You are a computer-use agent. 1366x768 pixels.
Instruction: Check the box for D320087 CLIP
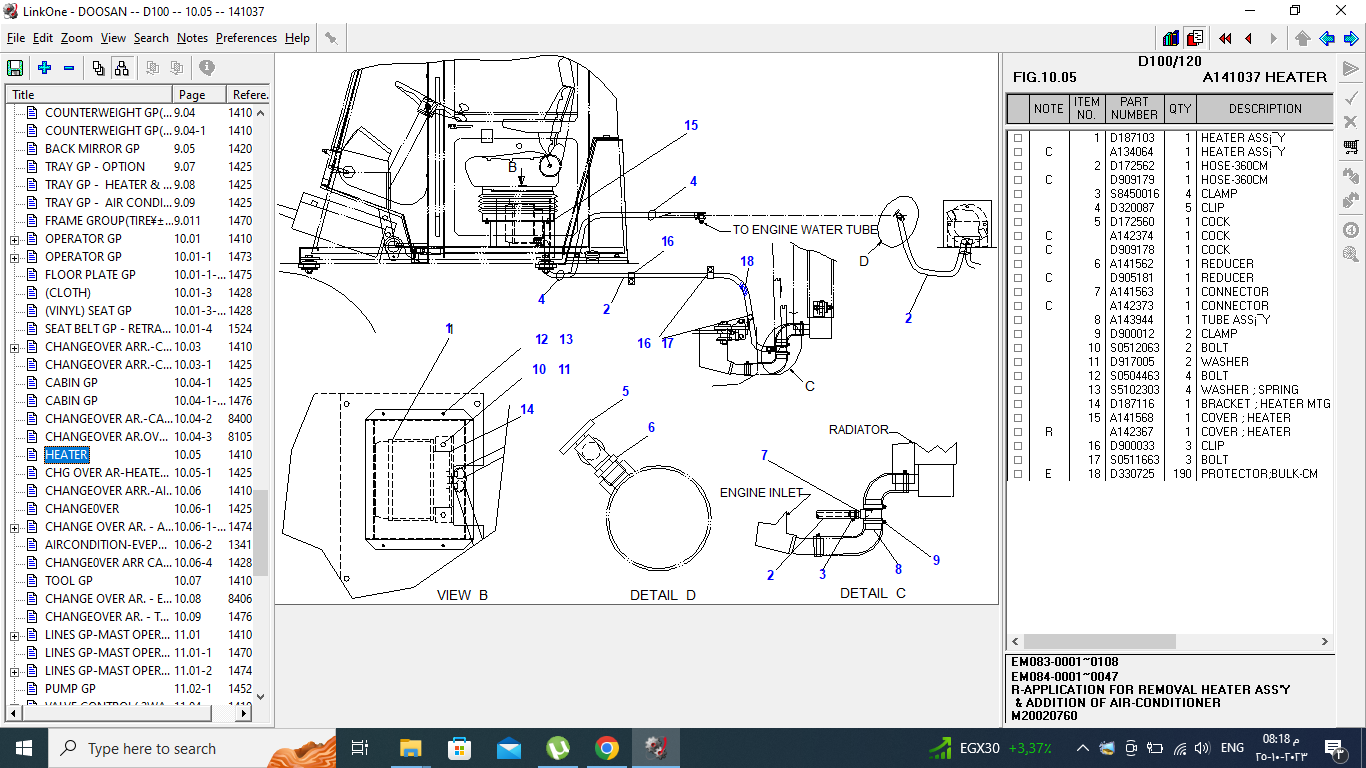click(1018, 208)
